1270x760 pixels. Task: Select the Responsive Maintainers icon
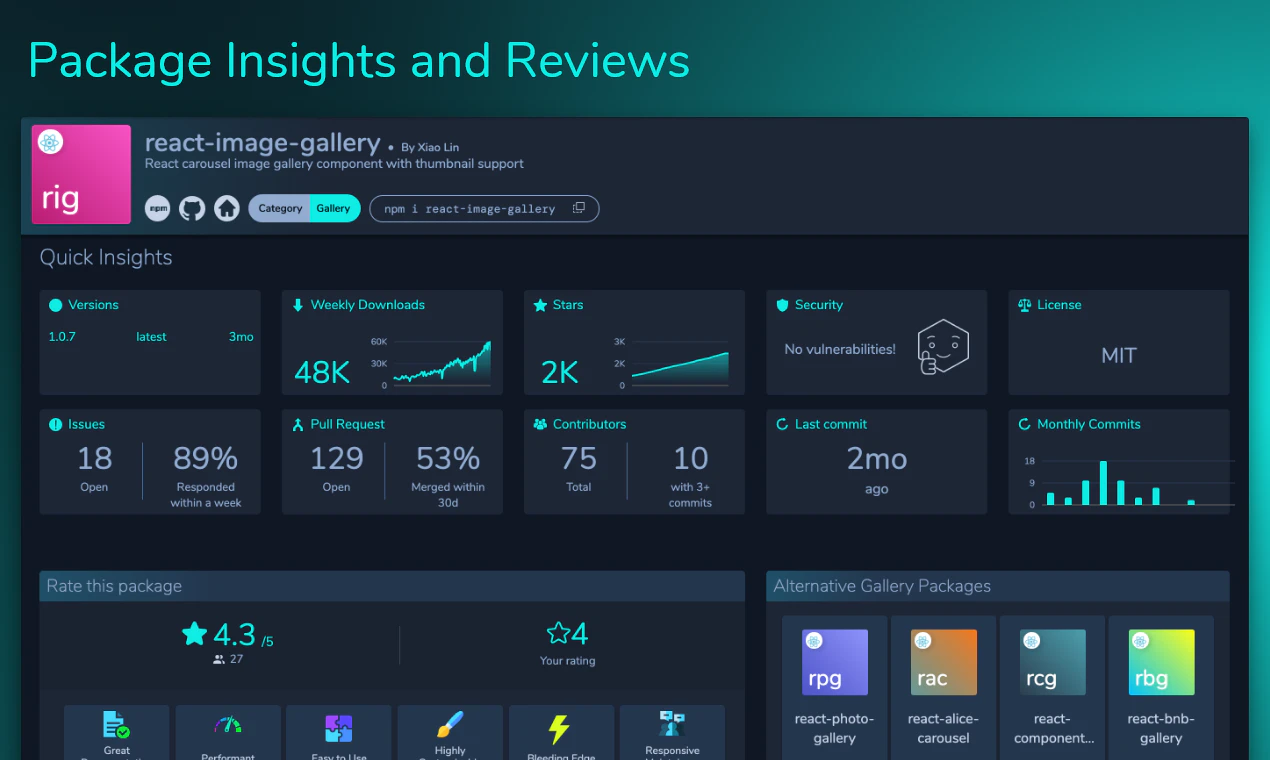(x=671, y=725)
